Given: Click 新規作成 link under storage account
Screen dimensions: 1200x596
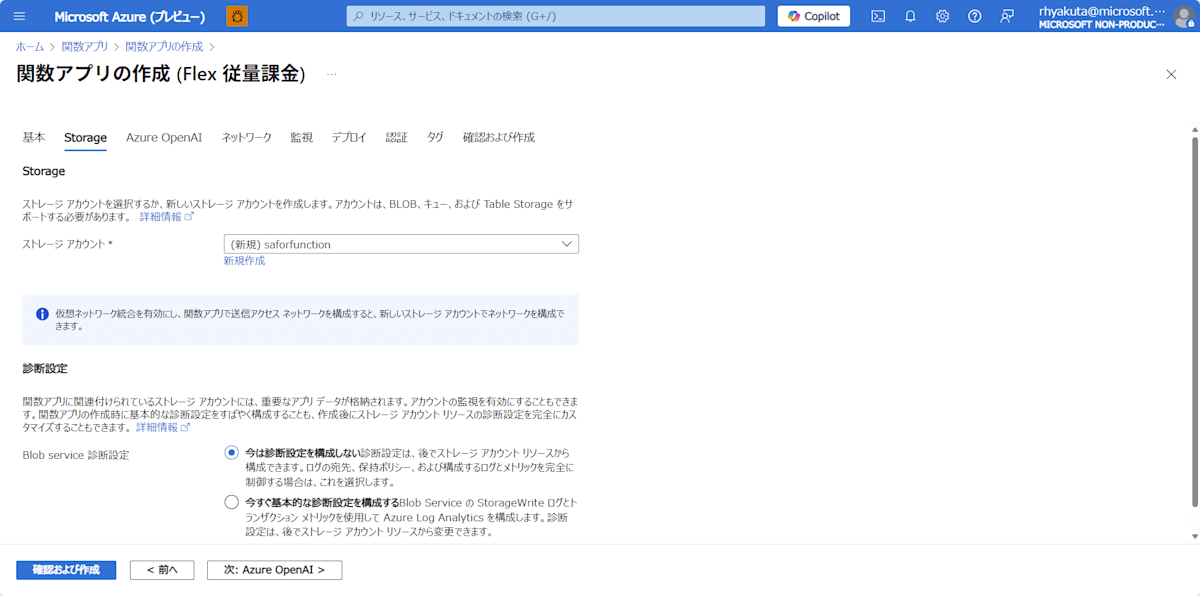Looking at the screenshot, I should [244, 261].
